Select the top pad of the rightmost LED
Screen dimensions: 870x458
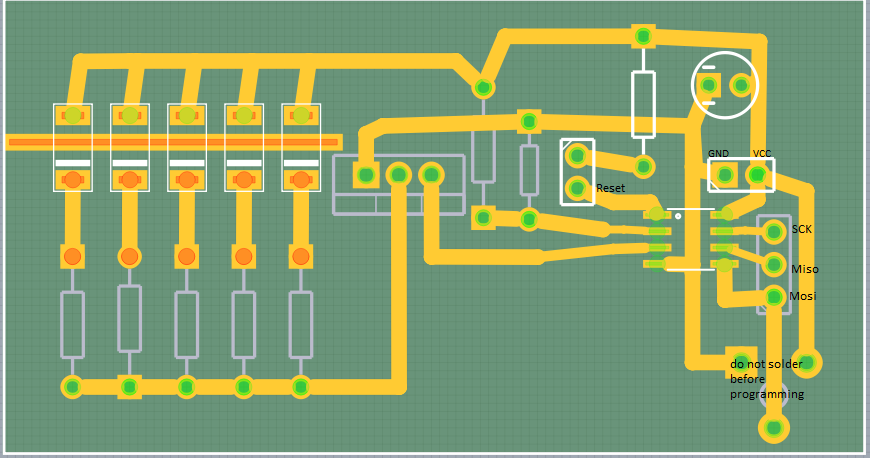click(x=301, y=115)
